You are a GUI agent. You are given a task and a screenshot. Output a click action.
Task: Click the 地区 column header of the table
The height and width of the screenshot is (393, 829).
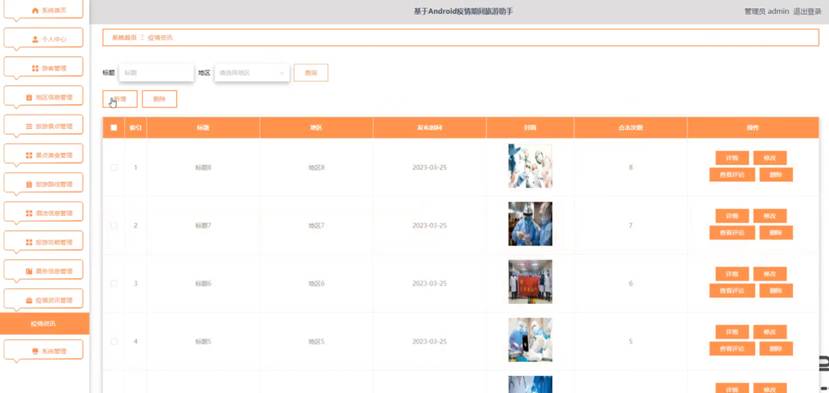pos(316,128)
